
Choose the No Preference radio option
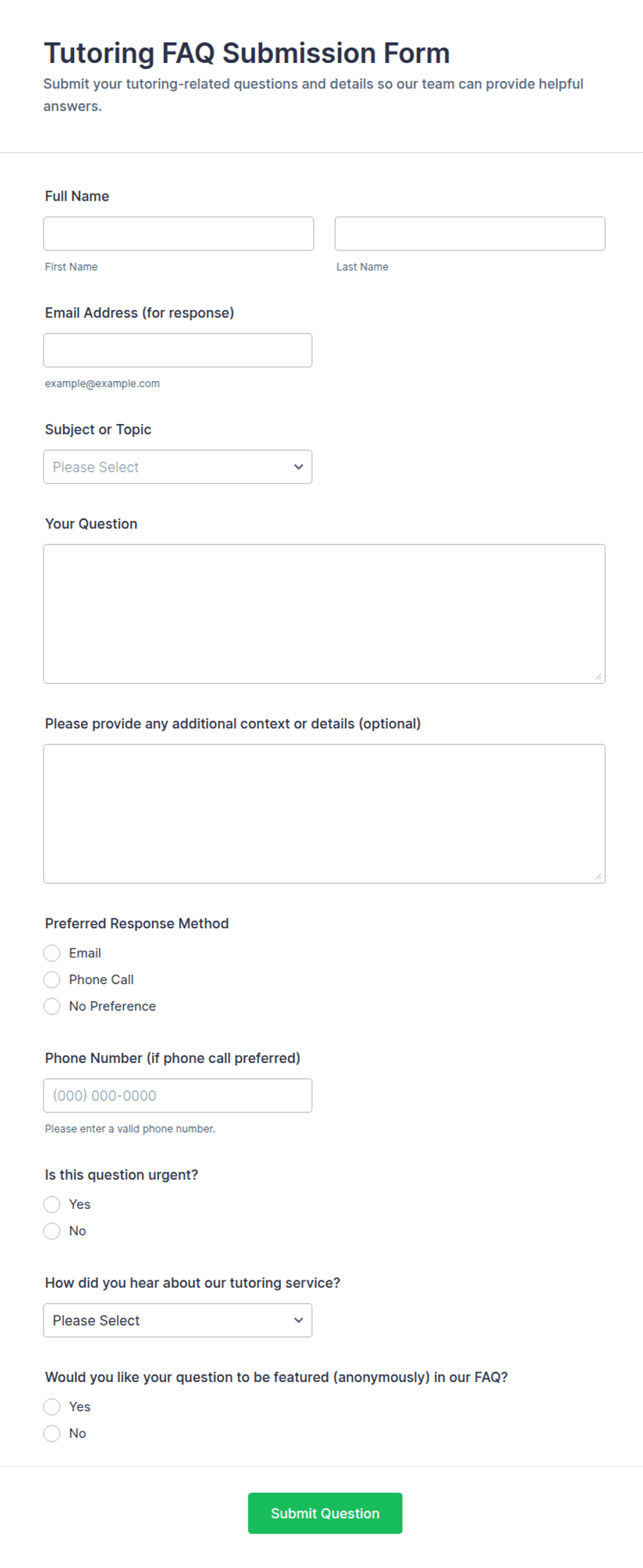click(x=52, y=1006)
